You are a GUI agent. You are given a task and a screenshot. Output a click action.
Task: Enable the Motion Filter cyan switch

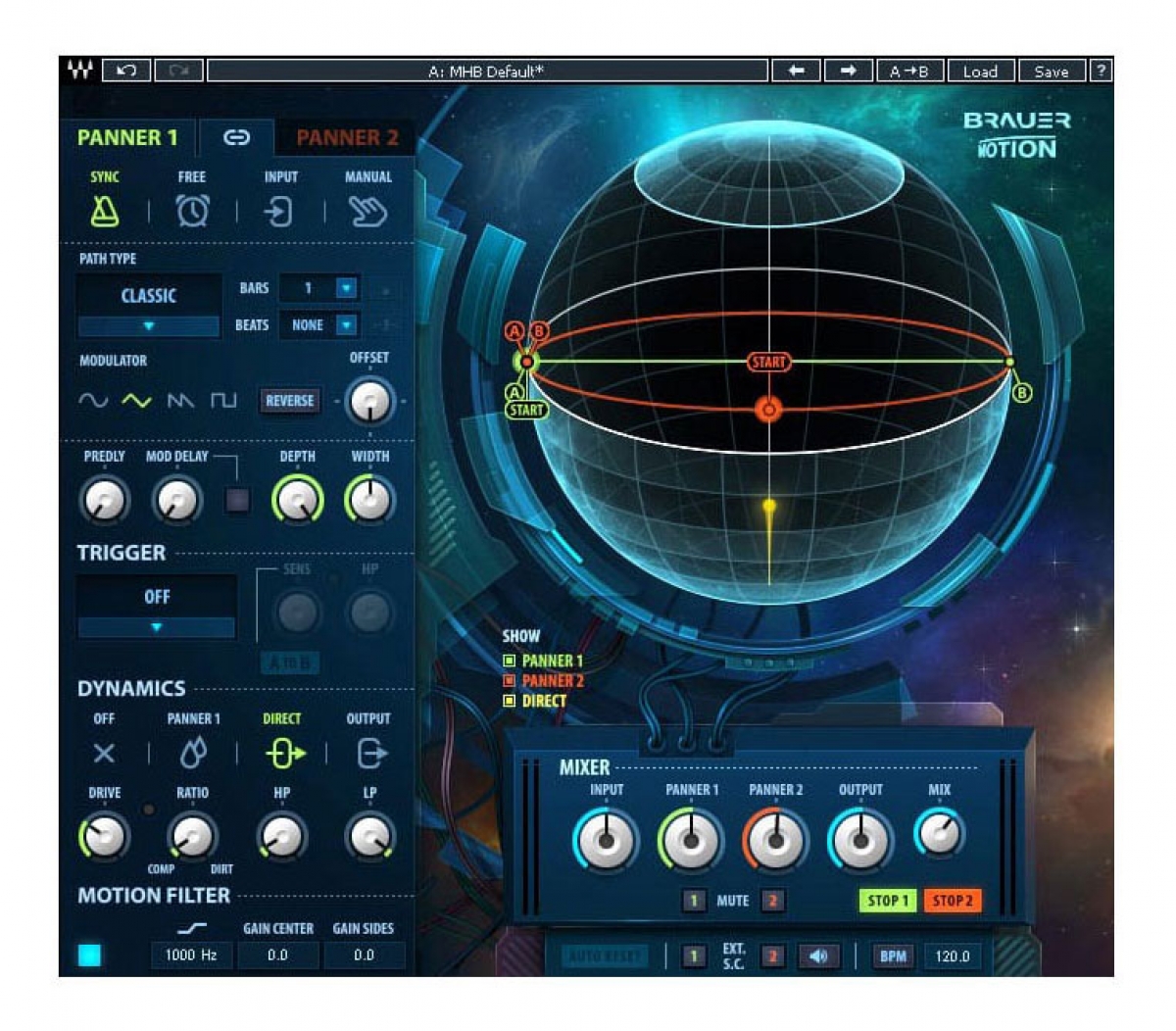(89, 955)
